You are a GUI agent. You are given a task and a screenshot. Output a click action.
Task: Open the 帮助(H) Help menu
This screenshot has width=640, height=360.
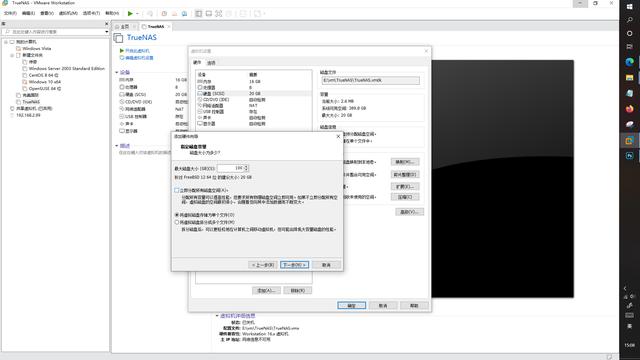[x=112, y=13]
